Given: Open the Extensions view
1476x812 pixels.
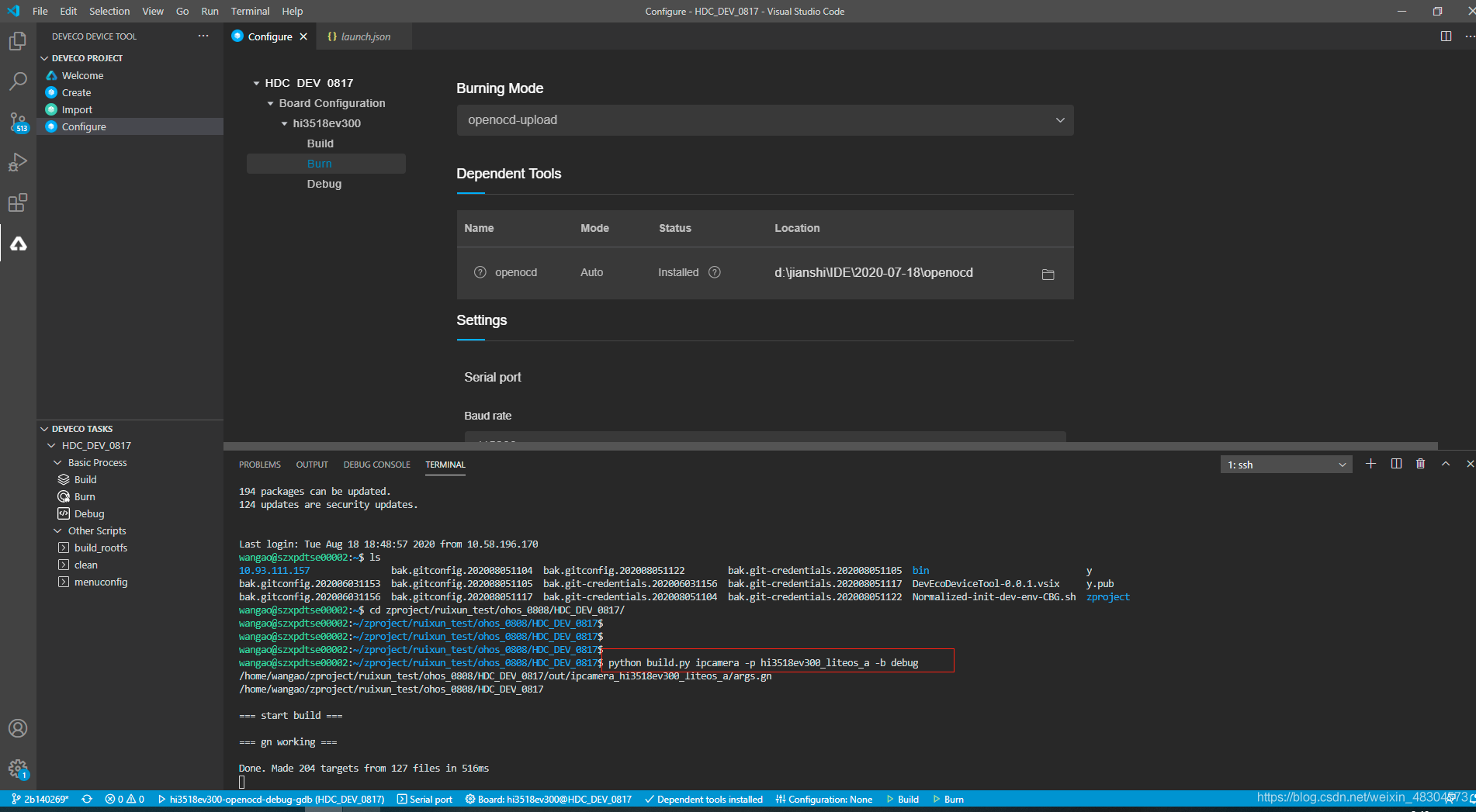Looking at the screenshot, I should pyautogui.click(x=18, y=202).
